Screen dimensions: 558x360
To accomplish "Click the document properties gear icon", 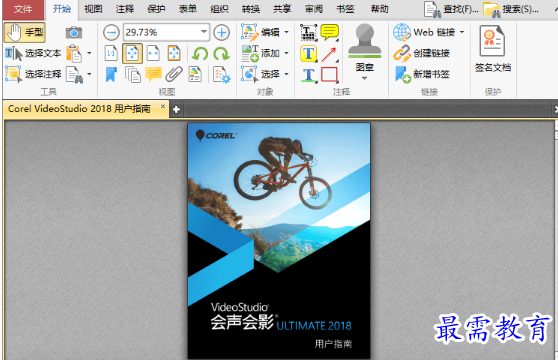I will click(221, 75).
